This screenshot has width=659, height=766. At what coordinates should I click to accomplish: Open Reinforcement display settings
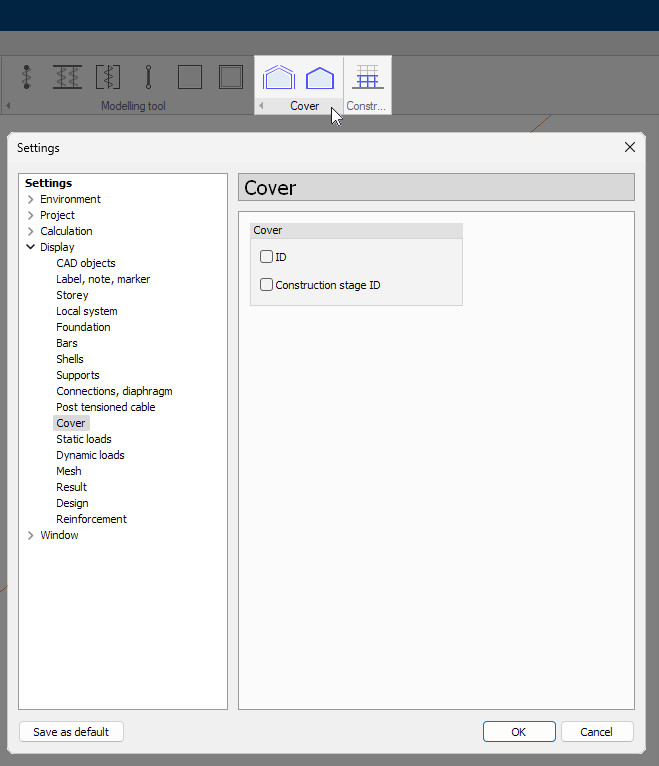(x=91, y=519)
